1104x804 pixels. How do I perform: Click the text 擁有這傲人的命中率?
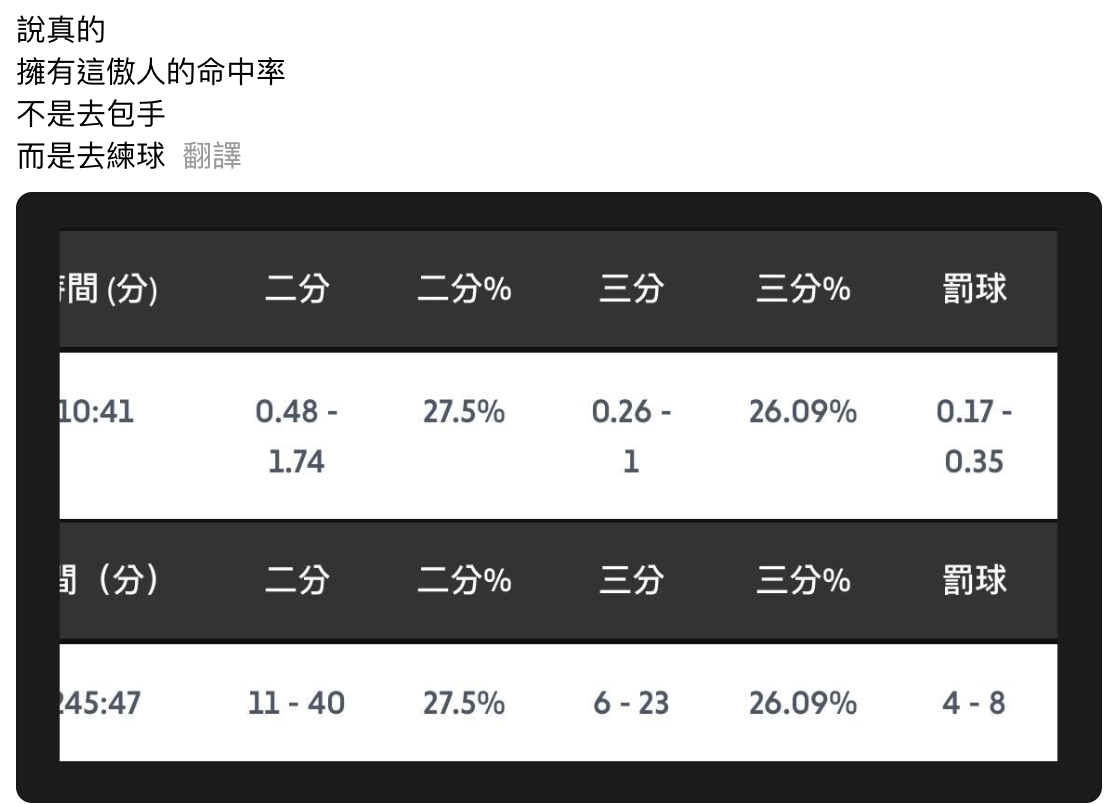pyautogui.click(x=151, y=73)
